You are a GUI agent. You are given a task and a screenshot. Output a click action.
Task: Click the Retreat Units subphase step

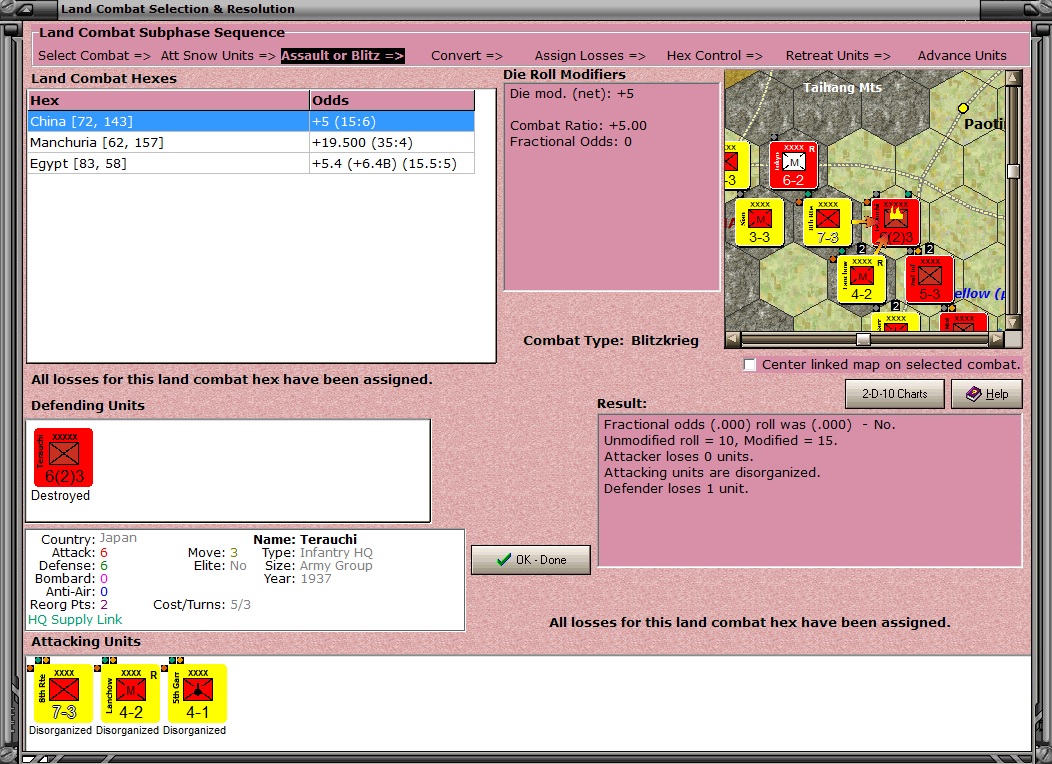(839, 56)
